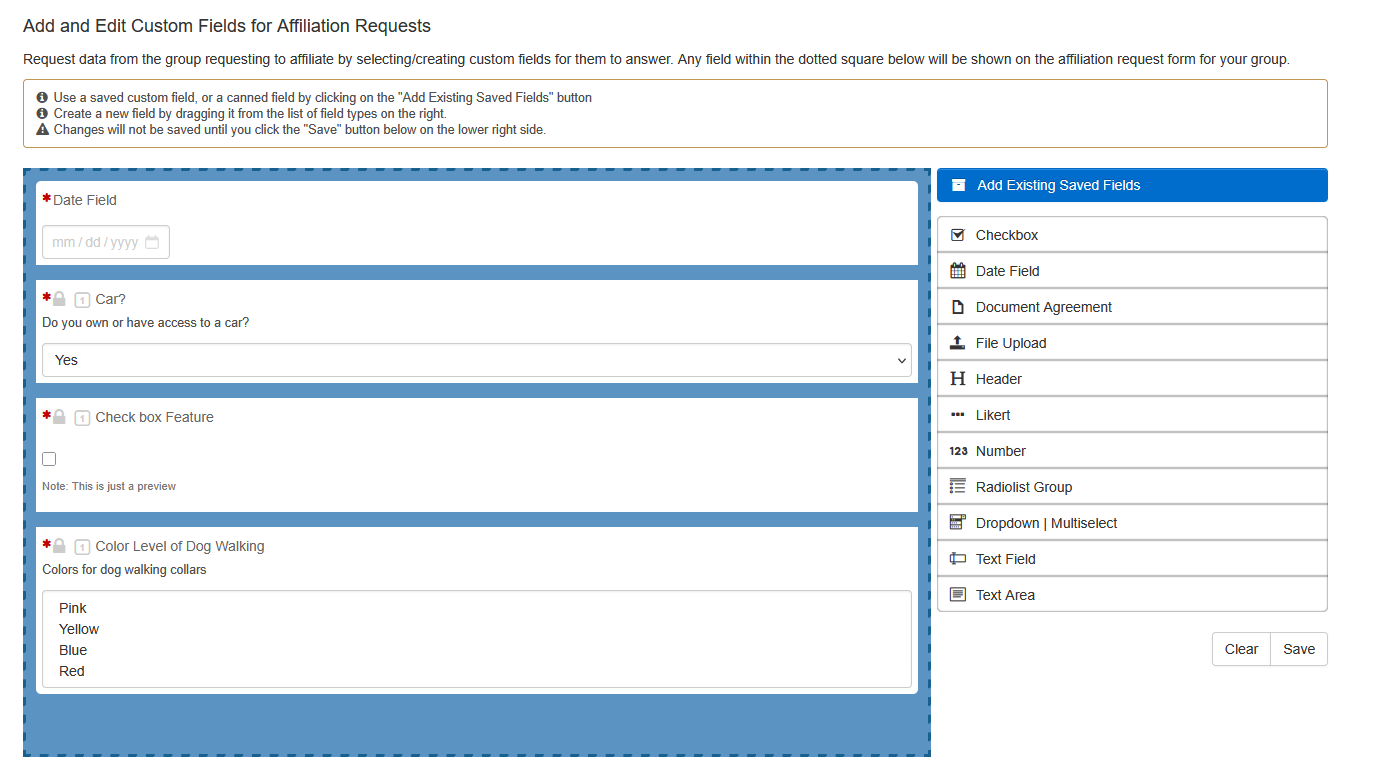Click the number badge beside Check box Feature
1392x765 pixels.
[82, 418]
